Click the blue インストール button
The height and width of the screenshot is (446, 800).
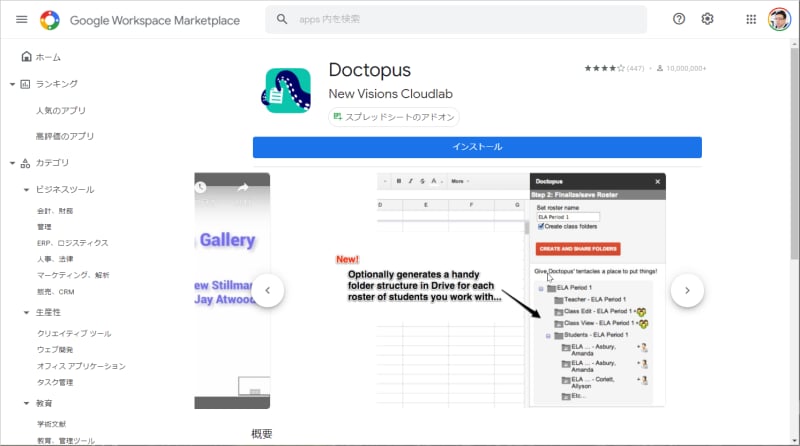(x=477, y=147)
